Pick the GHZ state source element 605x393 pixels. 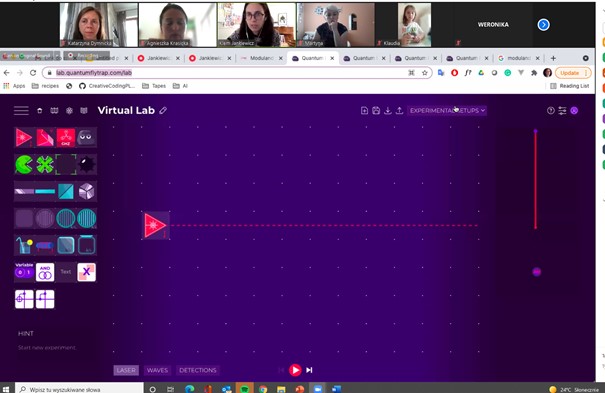(66, 137)
